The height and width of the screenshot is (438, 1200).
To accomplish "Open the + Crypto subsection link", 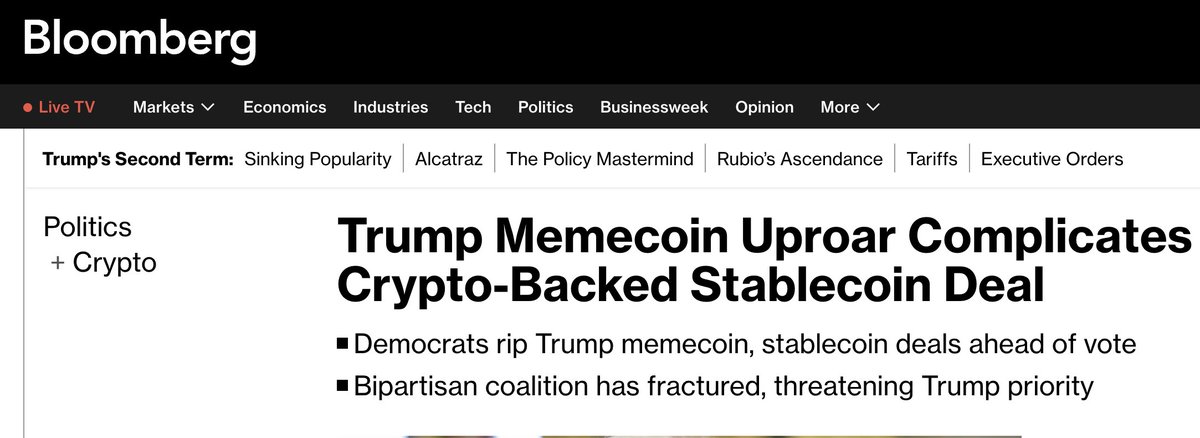I will (x=103, y=263).
